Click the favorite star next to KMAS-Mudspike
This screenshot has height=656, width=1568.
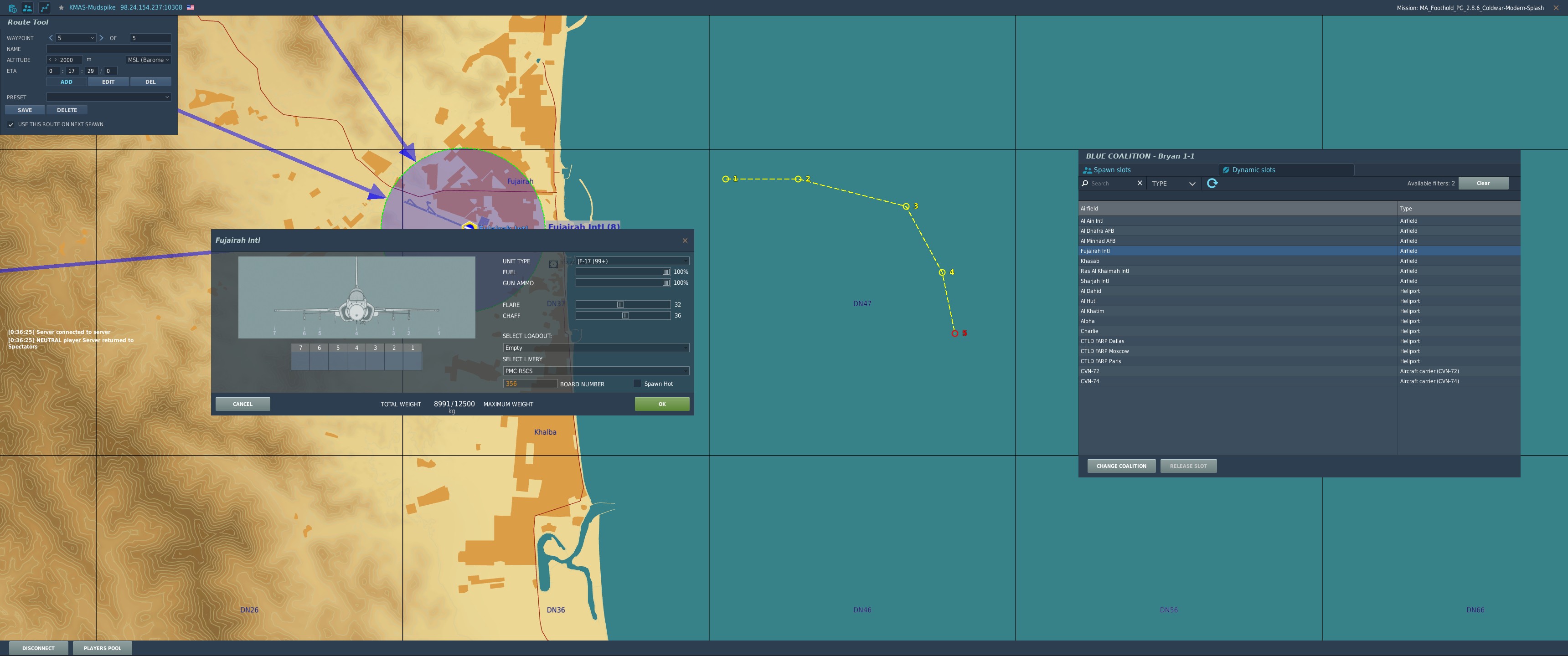click(61, 8)
